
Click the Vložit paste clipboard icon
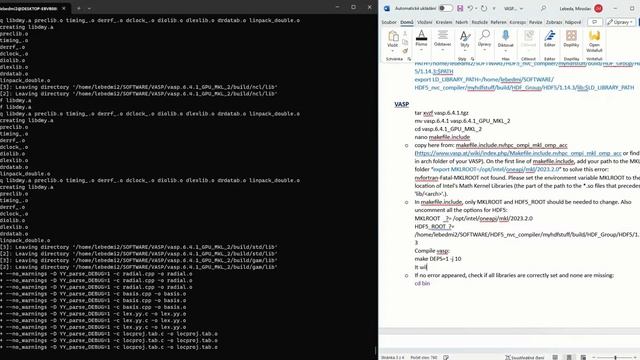point(393,36)
